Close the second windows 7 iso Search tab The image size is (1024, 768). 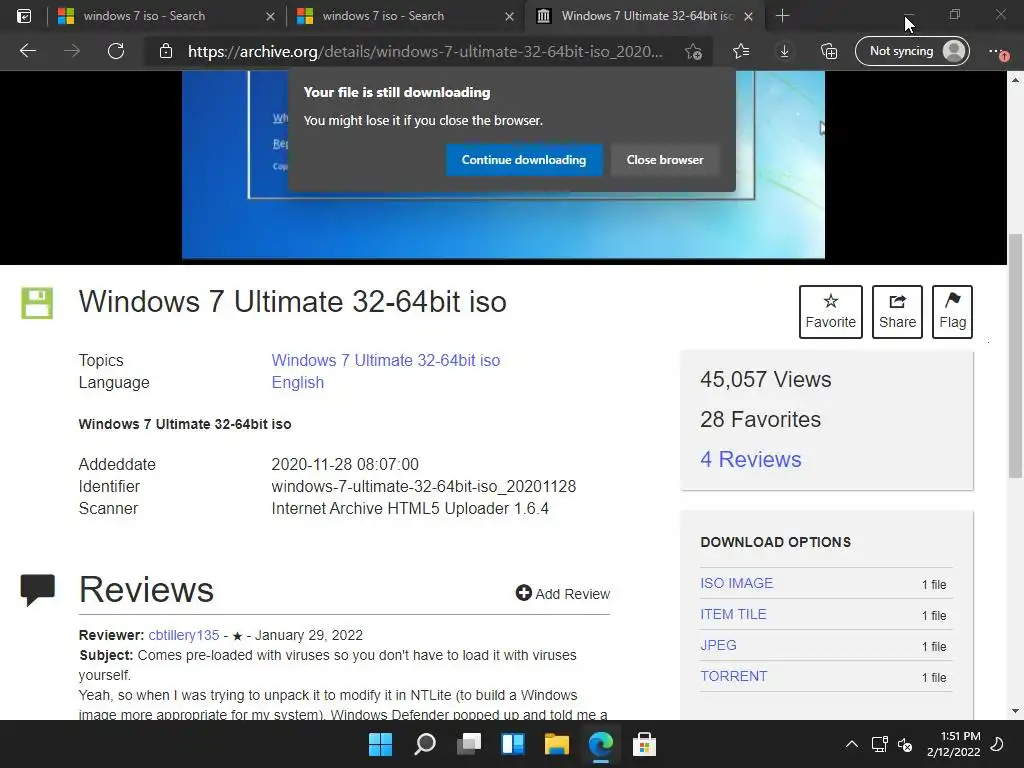click(510, 16)
